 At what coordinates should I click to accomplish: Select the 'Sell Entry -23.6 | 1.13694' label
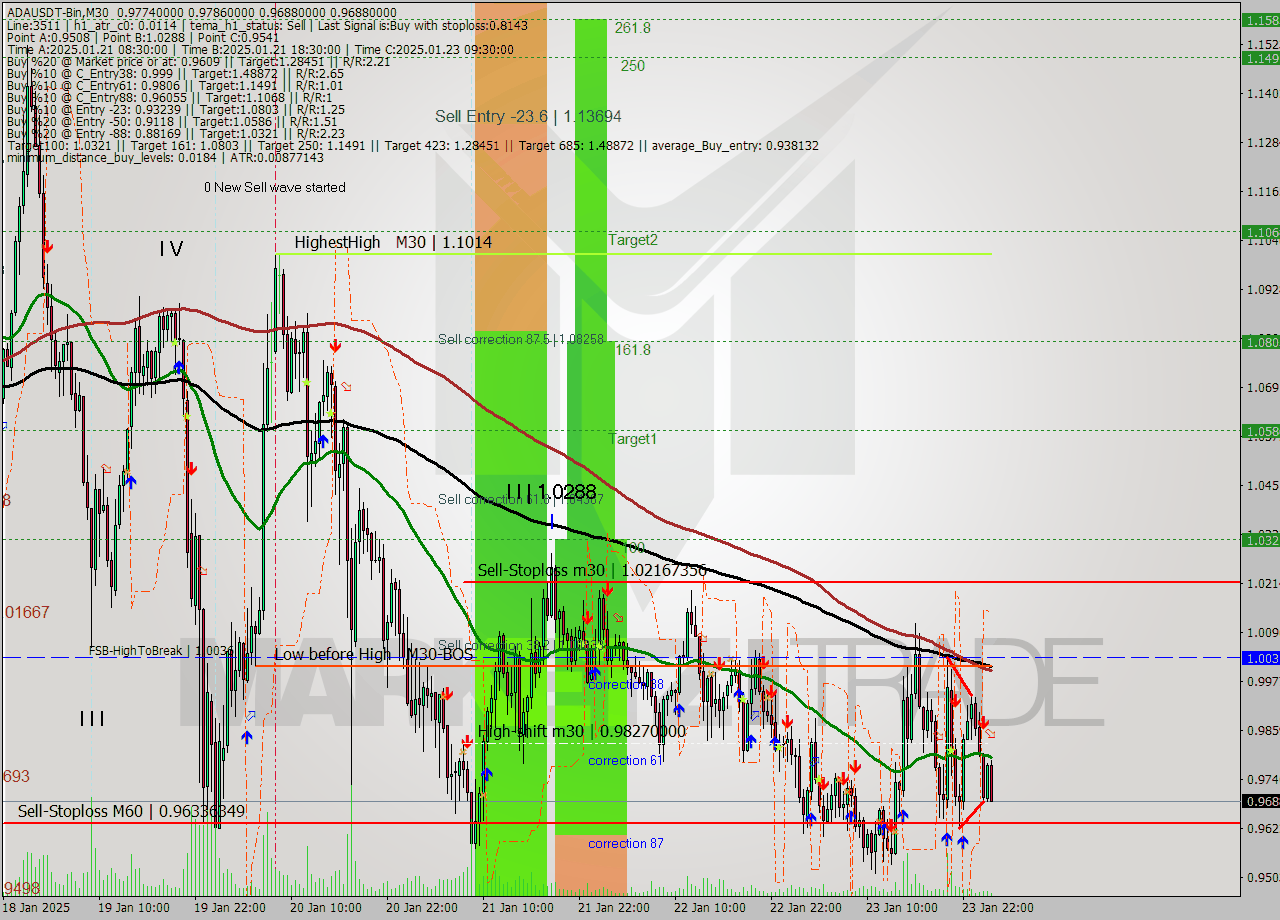[528, 117]
